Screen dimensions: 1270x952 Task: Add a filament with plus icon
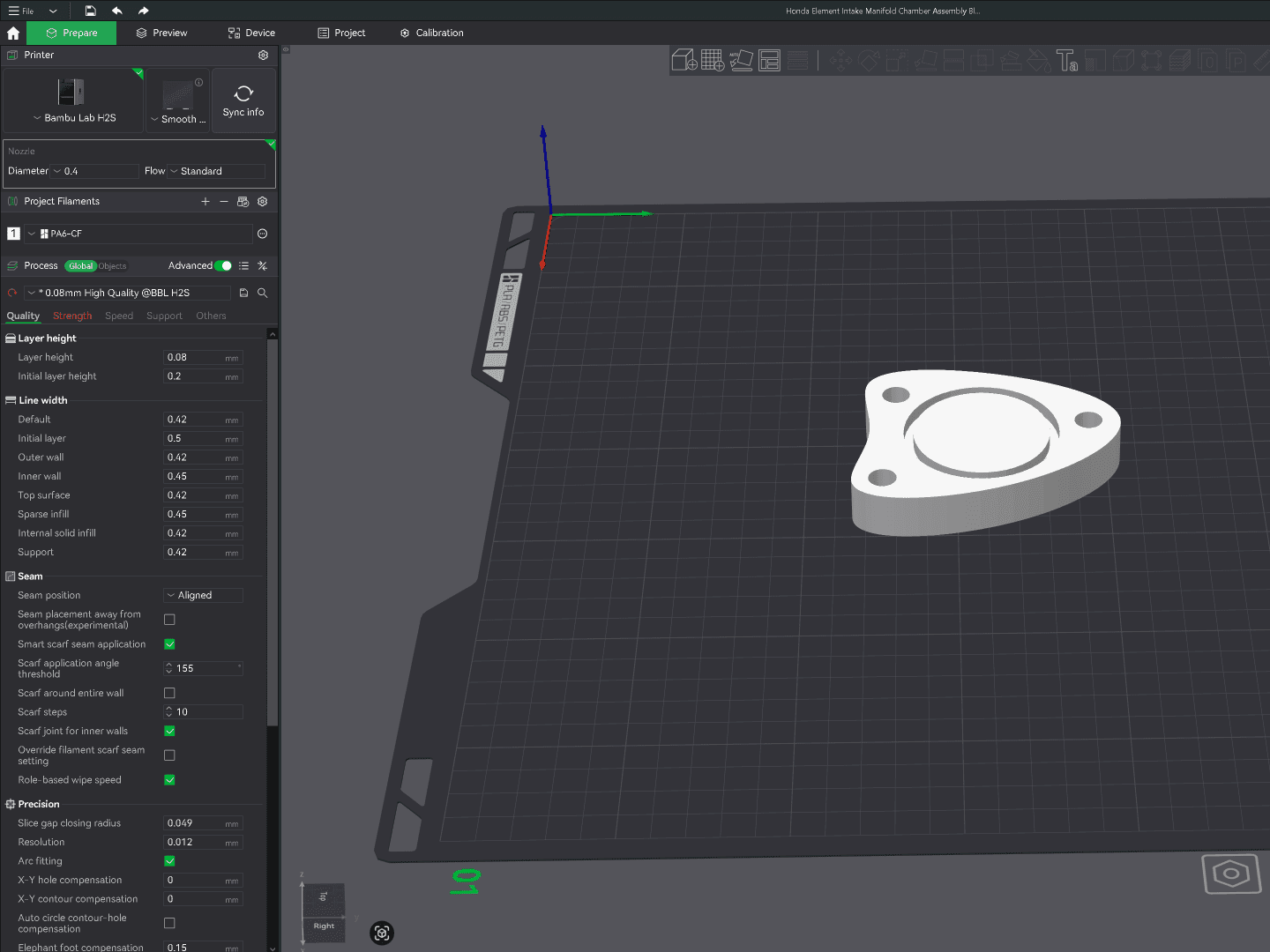tap(205, 202)
